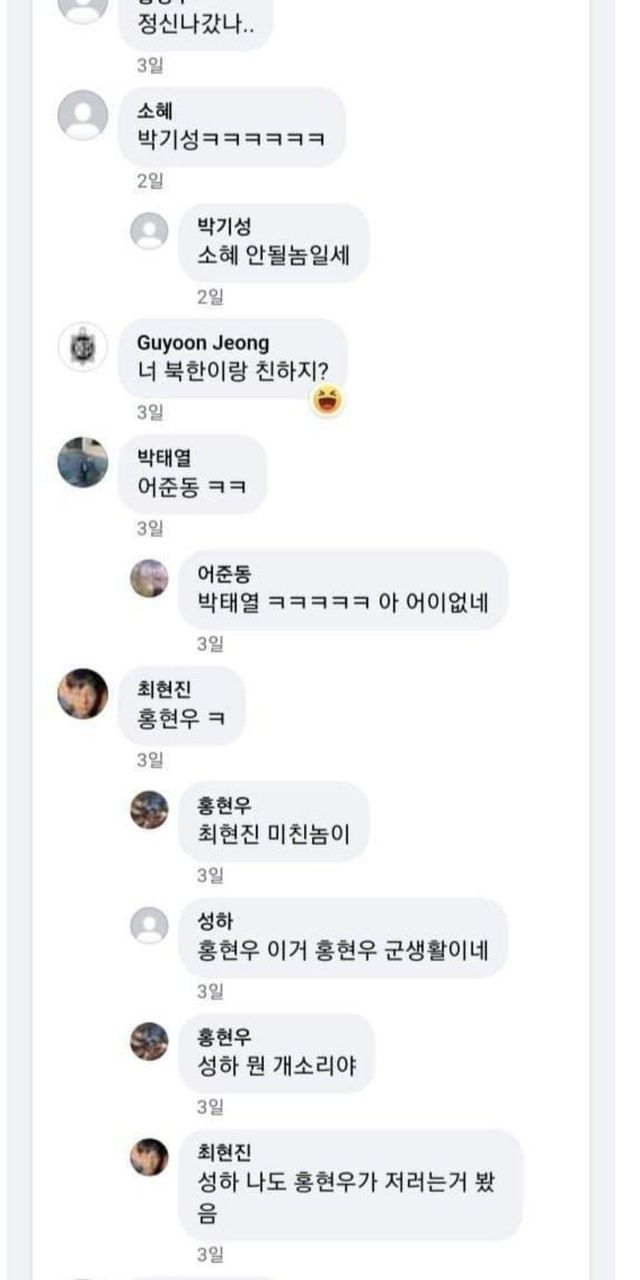Click the 박기성 mention in 소혜's comment
The width and height of the screenshot is (640, 1280).
click(x=169, y=138)
